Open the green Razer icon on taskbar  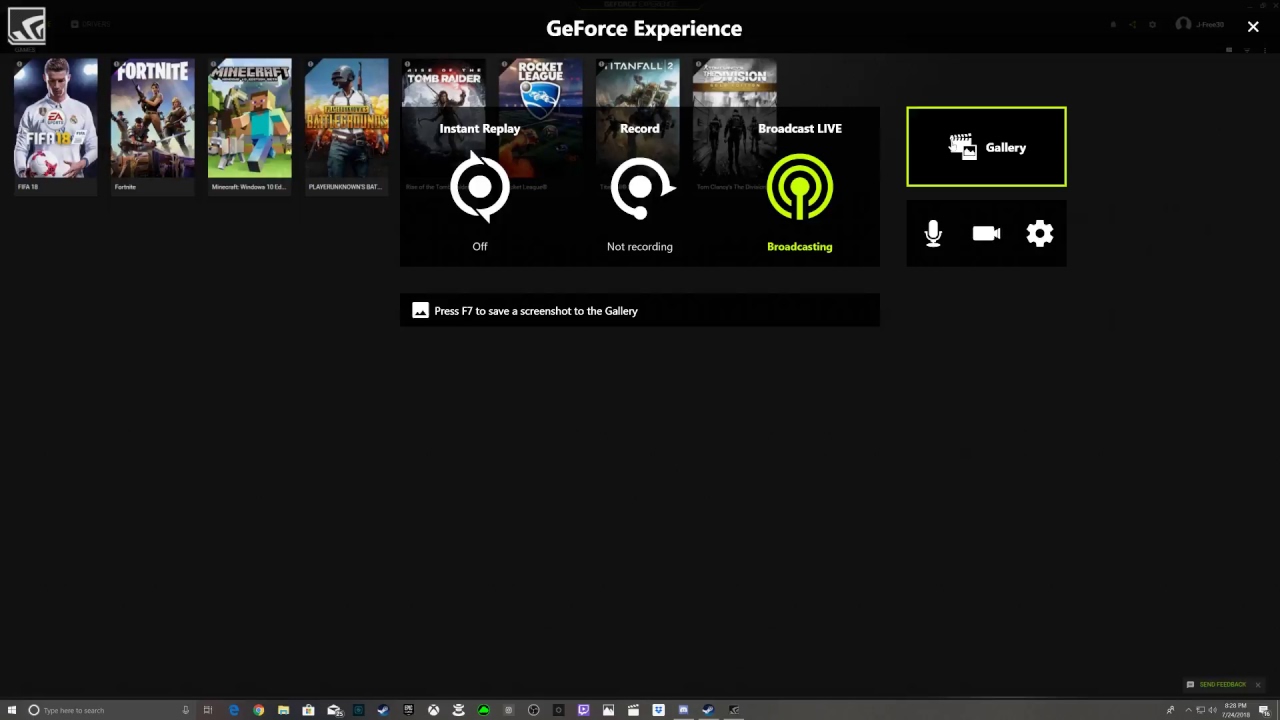click(483, 710)
